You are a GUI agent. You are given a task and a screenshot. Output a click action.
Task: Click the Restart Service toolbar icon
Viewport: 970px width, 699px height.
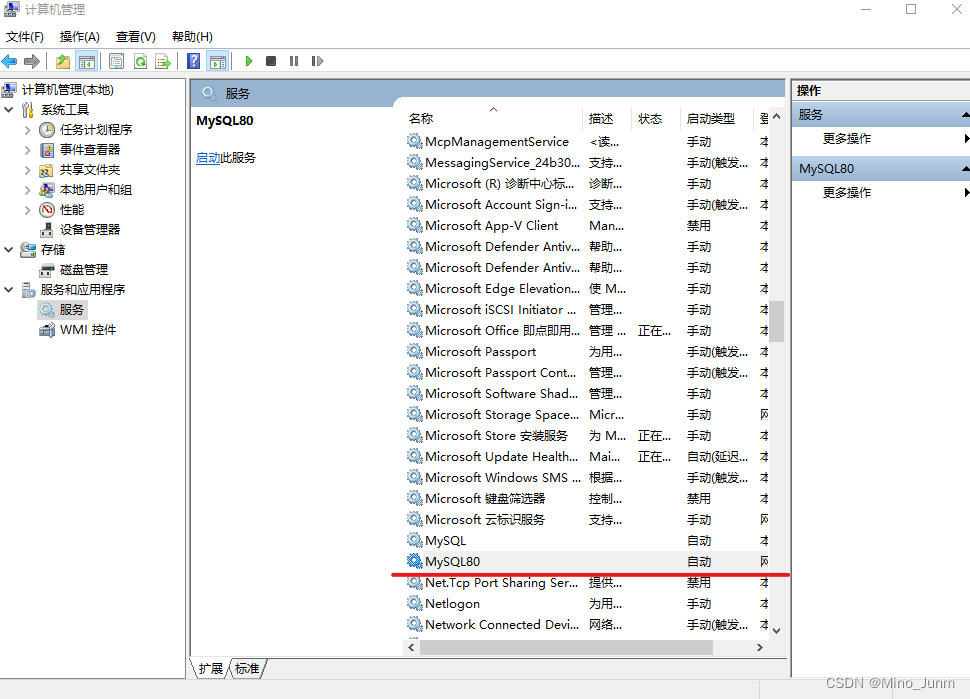[x=316, y=61]
